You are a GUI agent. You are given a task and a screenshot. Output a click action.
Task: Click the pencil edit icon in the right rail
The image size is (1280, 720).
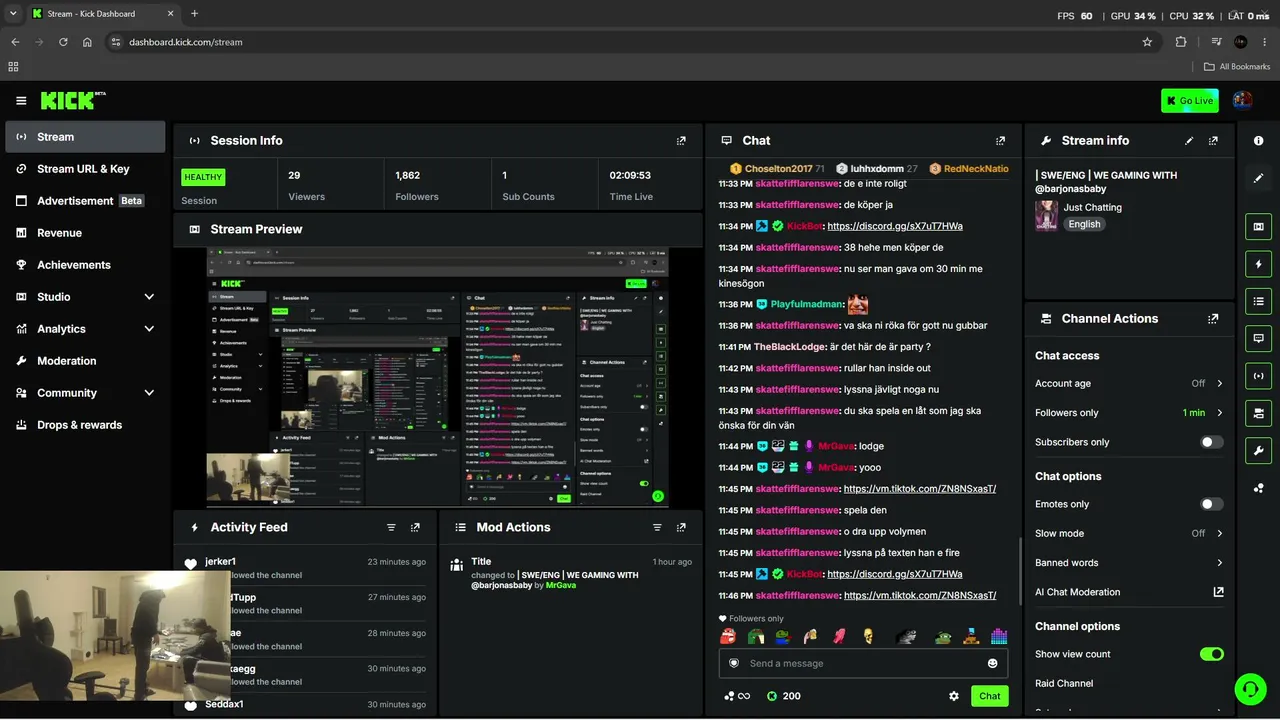point(1259,178)
